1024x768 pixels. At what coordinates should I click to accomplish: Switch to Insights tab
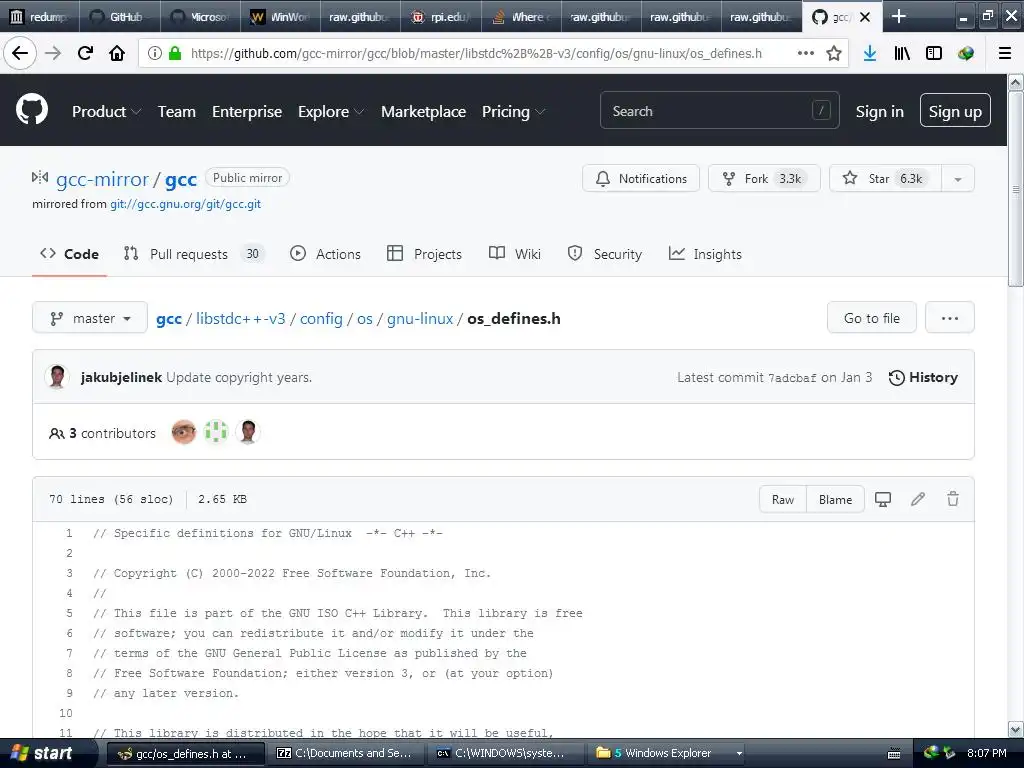(x=705, y=254)
